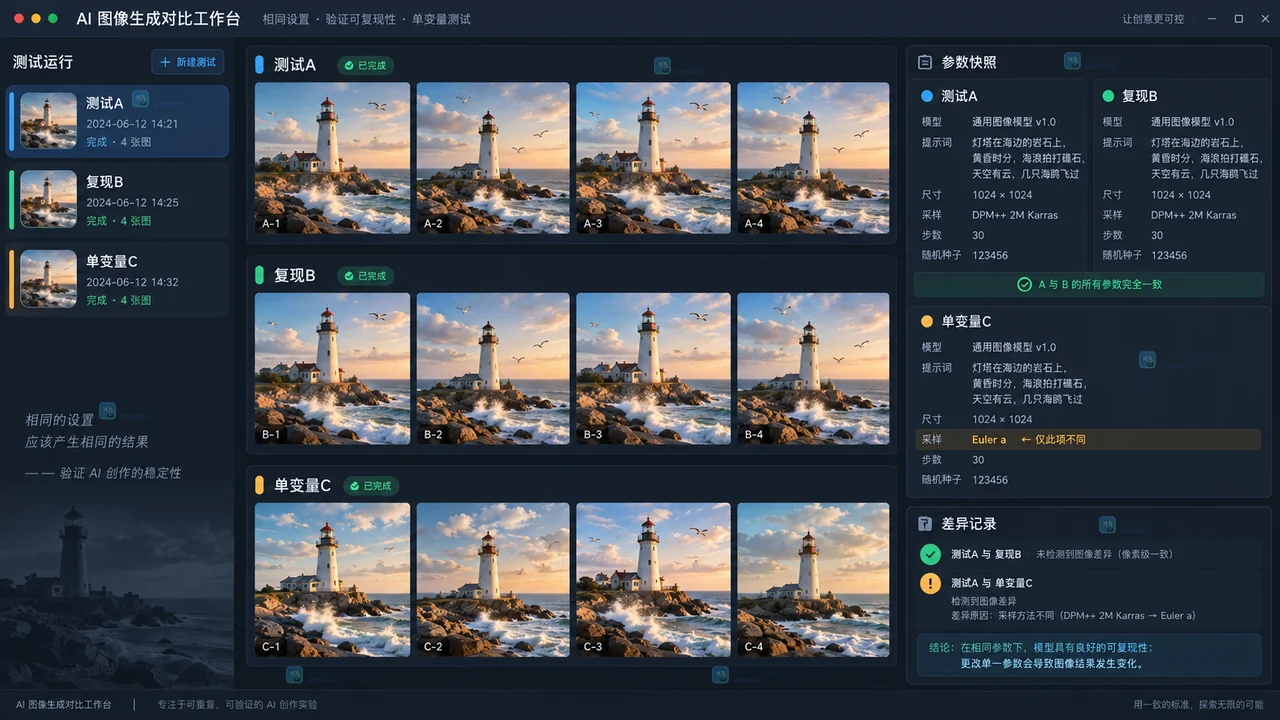This screenshot has height=720, width=1280.
Task: Click footer text 专注于可重复、可验证的 AI 创作实验
Action: 237,705
